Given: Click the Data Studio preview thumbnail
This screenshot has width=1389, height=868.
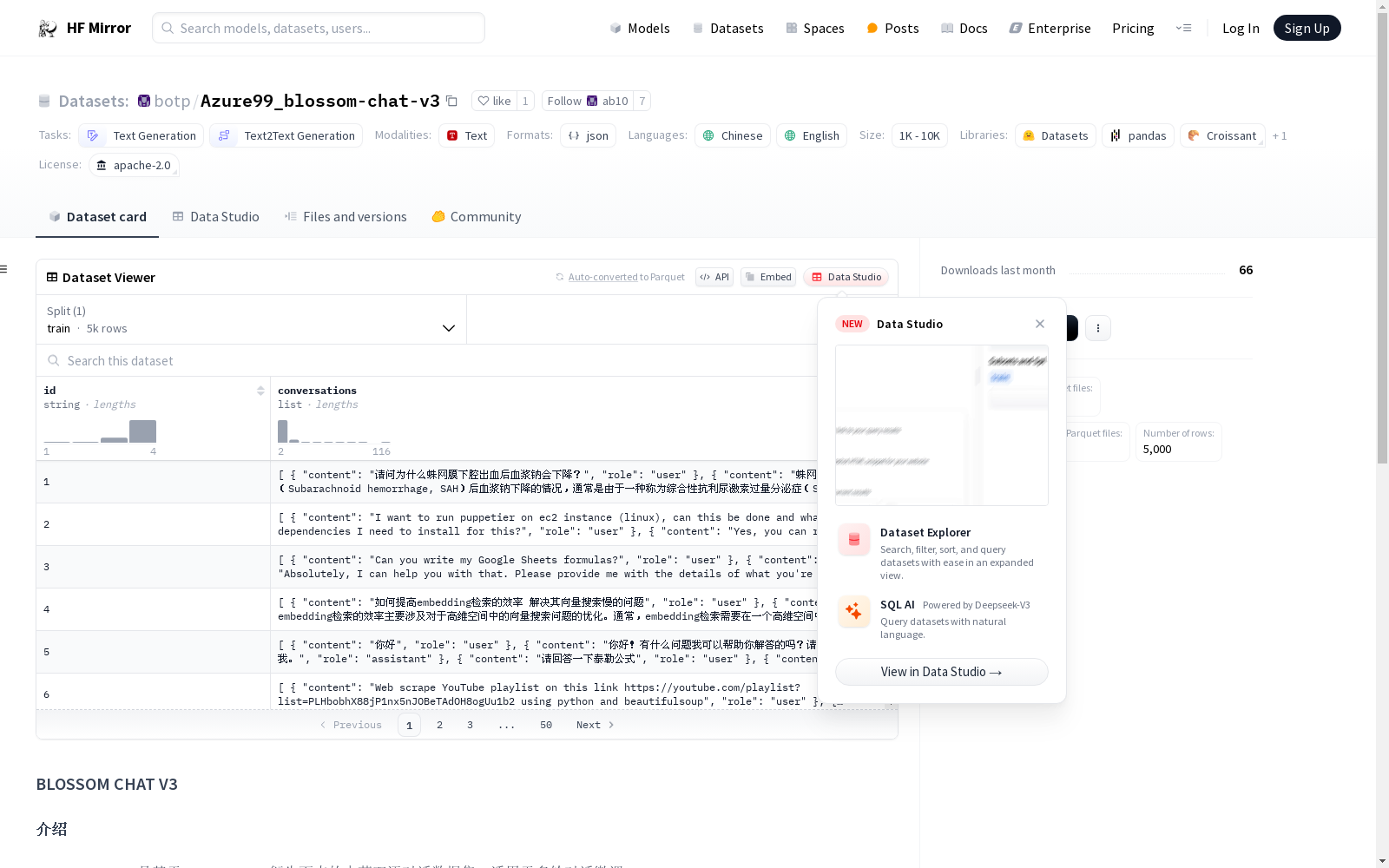Looking at the screenshot, I should pos(942,425).
